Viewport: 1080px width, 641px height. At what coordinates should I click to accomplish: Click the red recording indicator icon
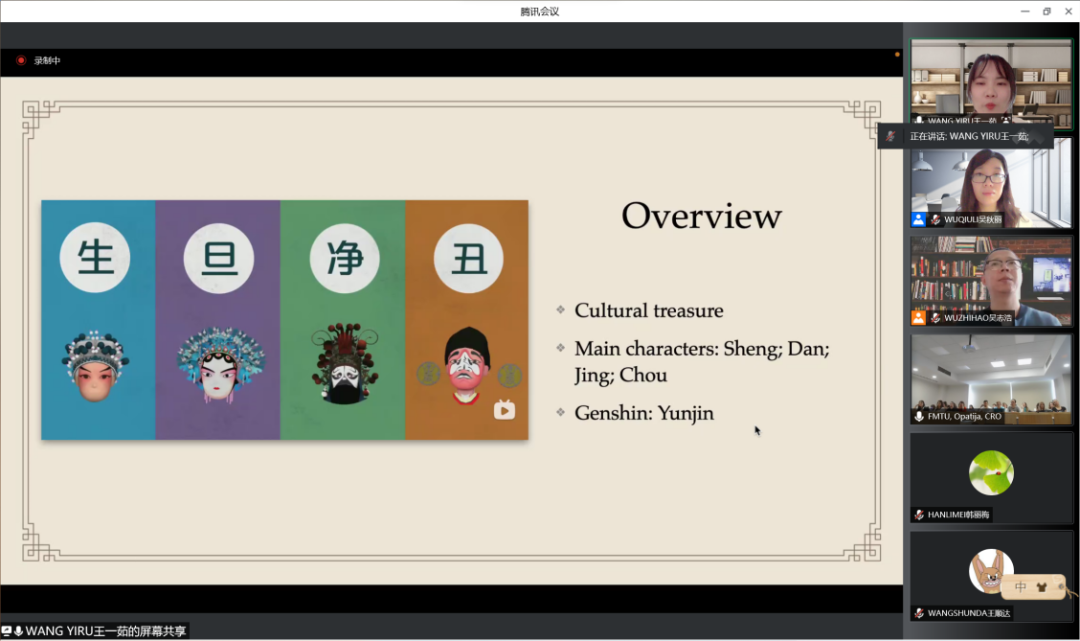coord(21,61)
